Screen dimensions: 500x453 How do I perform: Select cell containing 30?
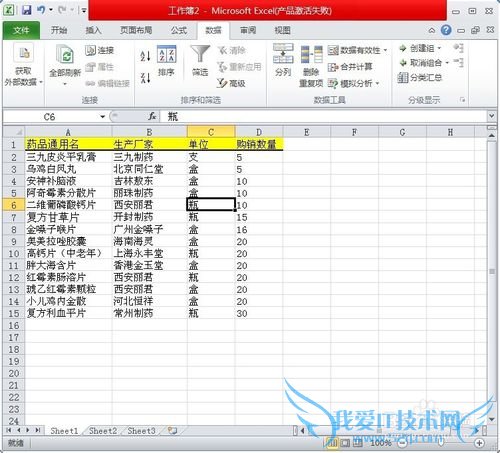pyautogui.click(x=259, y=313)
